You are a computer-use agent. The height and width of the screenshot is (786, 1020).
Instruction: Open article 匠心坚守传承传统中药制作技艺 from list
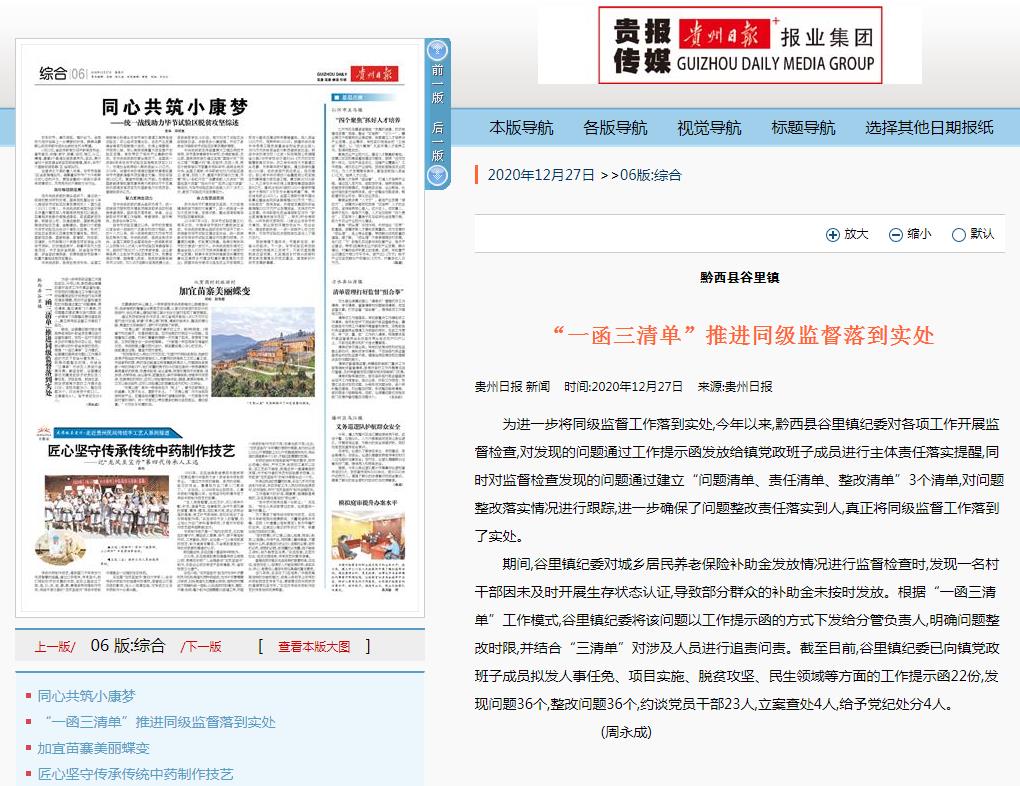pos(135,774)
